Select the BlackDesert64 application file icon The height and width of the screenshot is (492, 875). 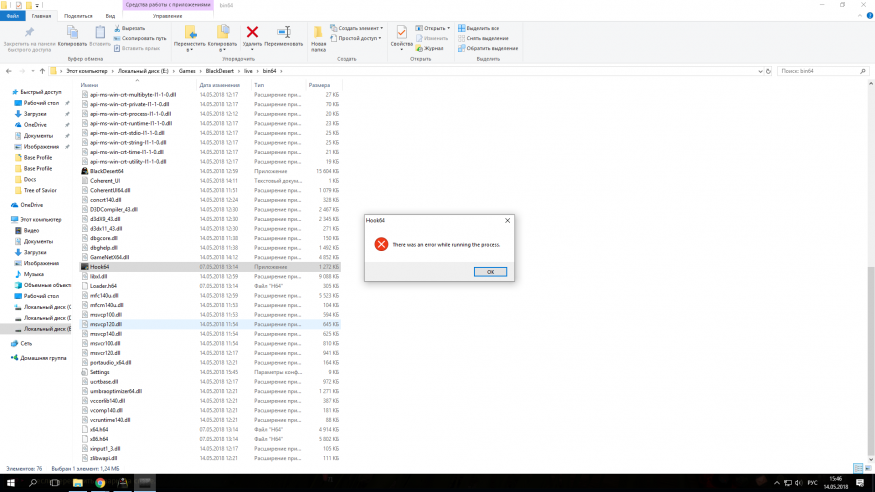click(84, 171)
